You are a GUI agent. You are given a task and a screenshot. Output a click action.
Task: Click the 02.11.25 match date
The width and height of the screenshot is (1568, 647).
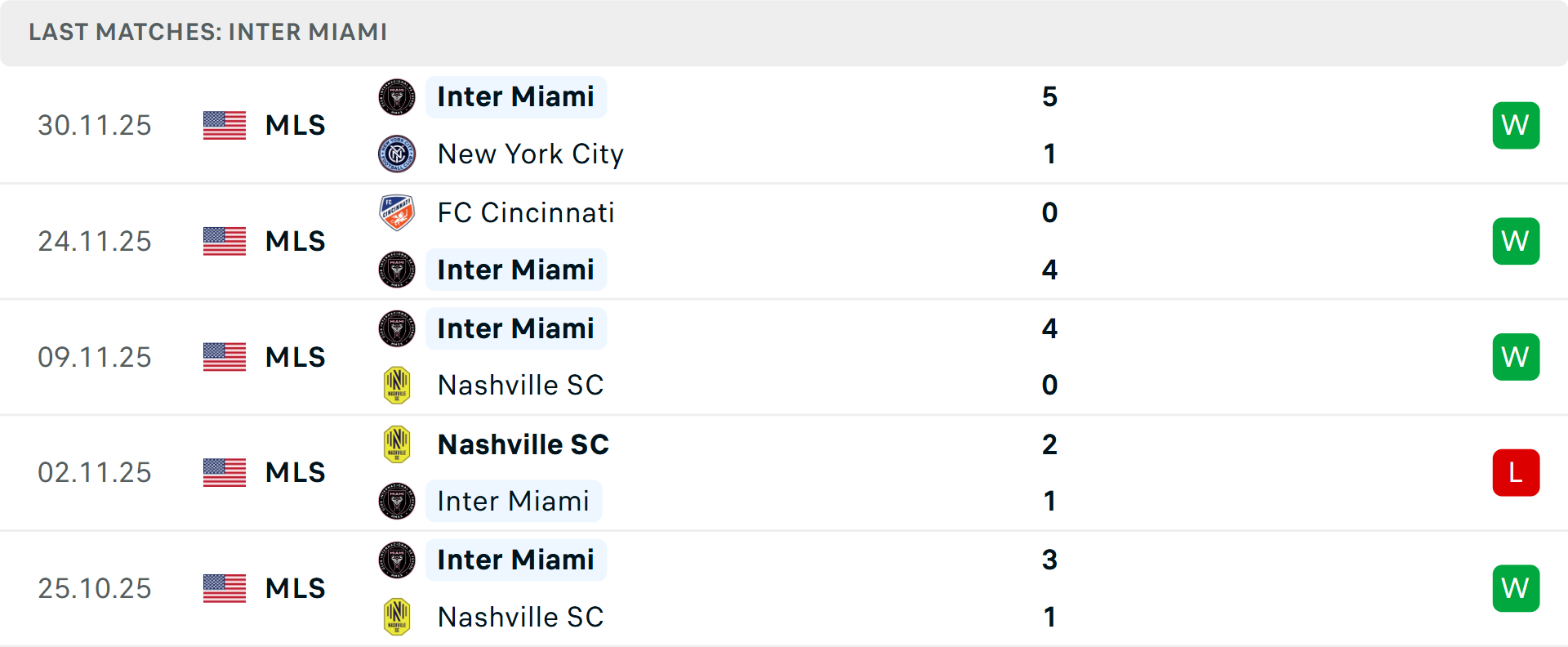point(95,472)
